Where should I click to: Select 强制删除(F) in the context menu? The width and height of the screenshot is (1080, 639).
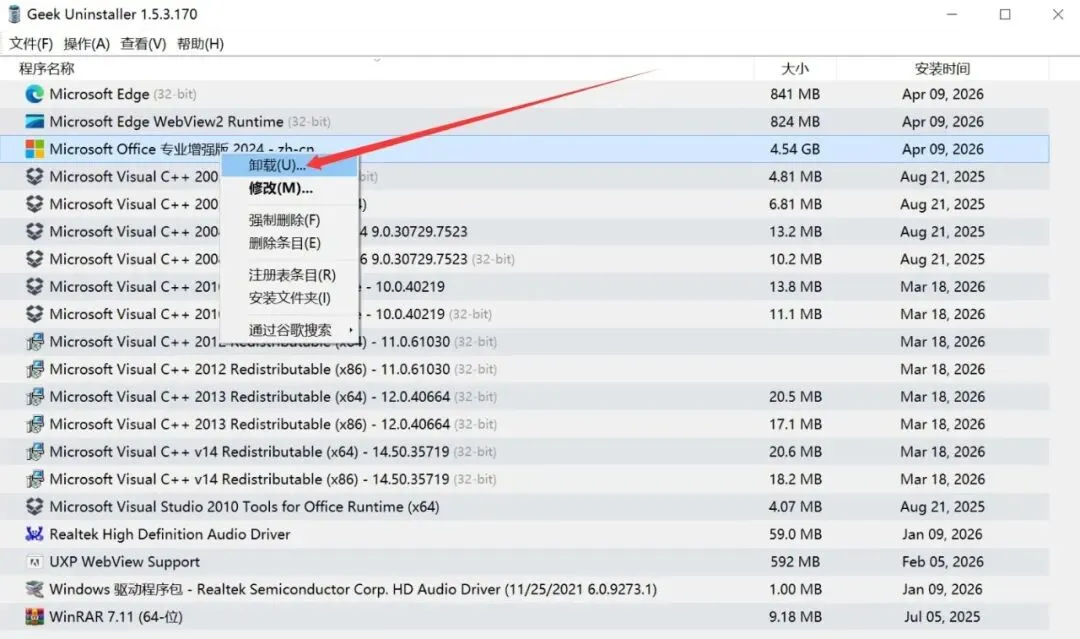[289, 220]
